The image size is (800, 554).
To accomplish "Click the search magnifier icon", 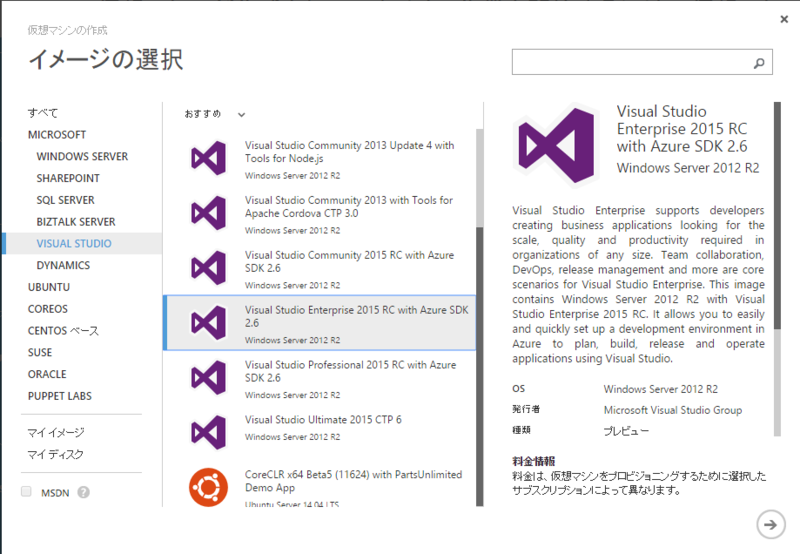I will click(x=759, y=63).
